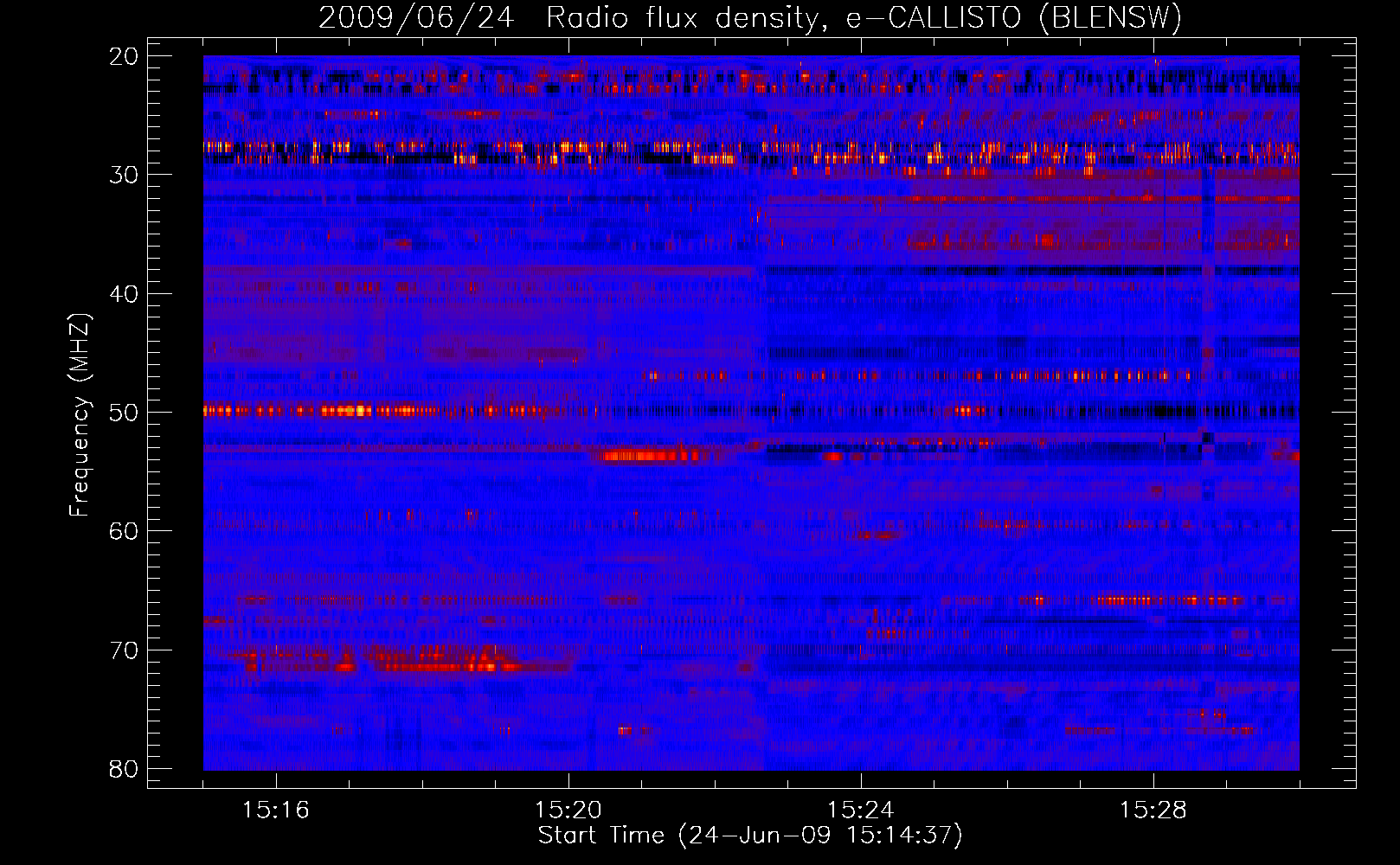Click the 15:20 time tick label
Viewport: 1400px width, 865px height.
pyautogui.click(x=568, y=811)
